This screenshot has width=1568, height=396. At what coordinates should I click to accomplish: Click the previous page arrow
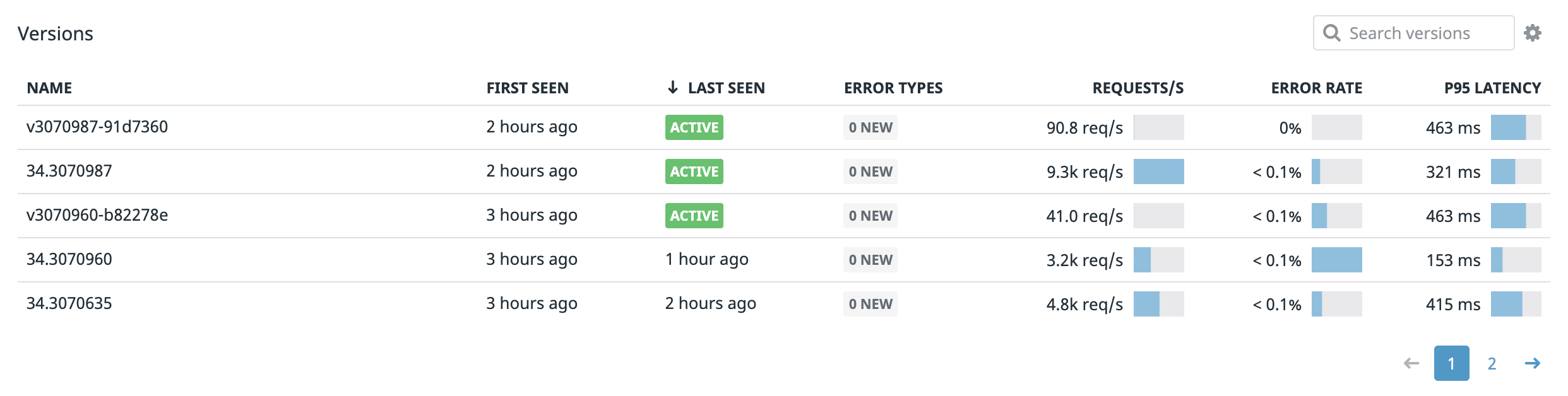pos(1411,363)
